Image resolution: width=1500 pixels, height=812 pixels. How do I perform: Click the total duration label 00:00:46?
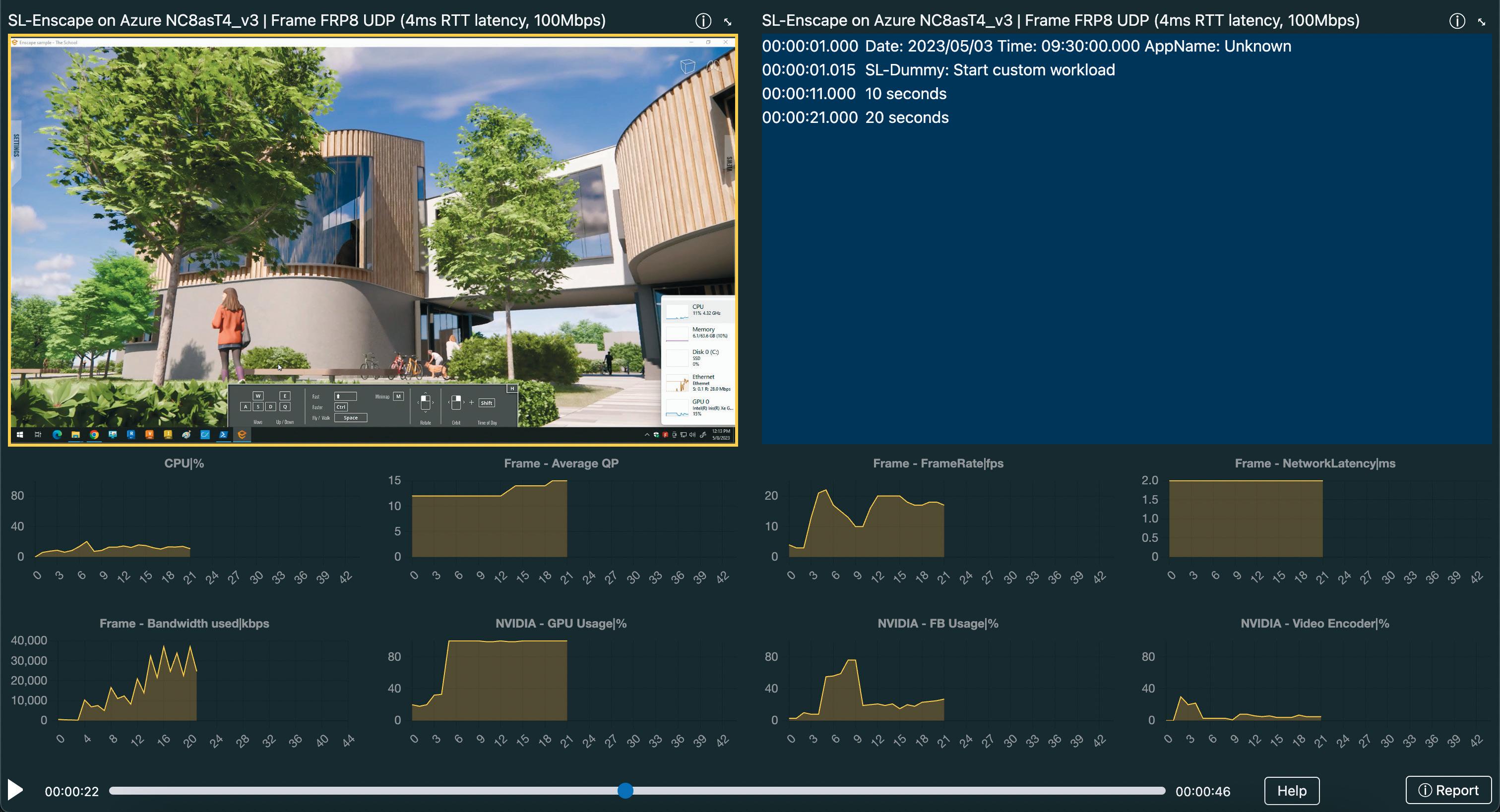pyautogui.click(x=1202, y=792)
